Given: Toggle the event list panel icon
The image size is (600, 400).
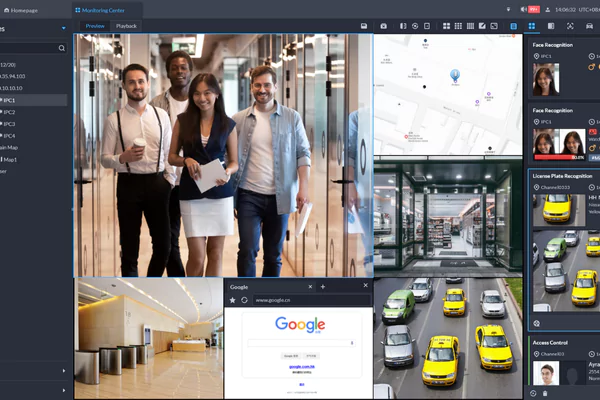Looking at the screenshot, I should [x=551, y=25].
